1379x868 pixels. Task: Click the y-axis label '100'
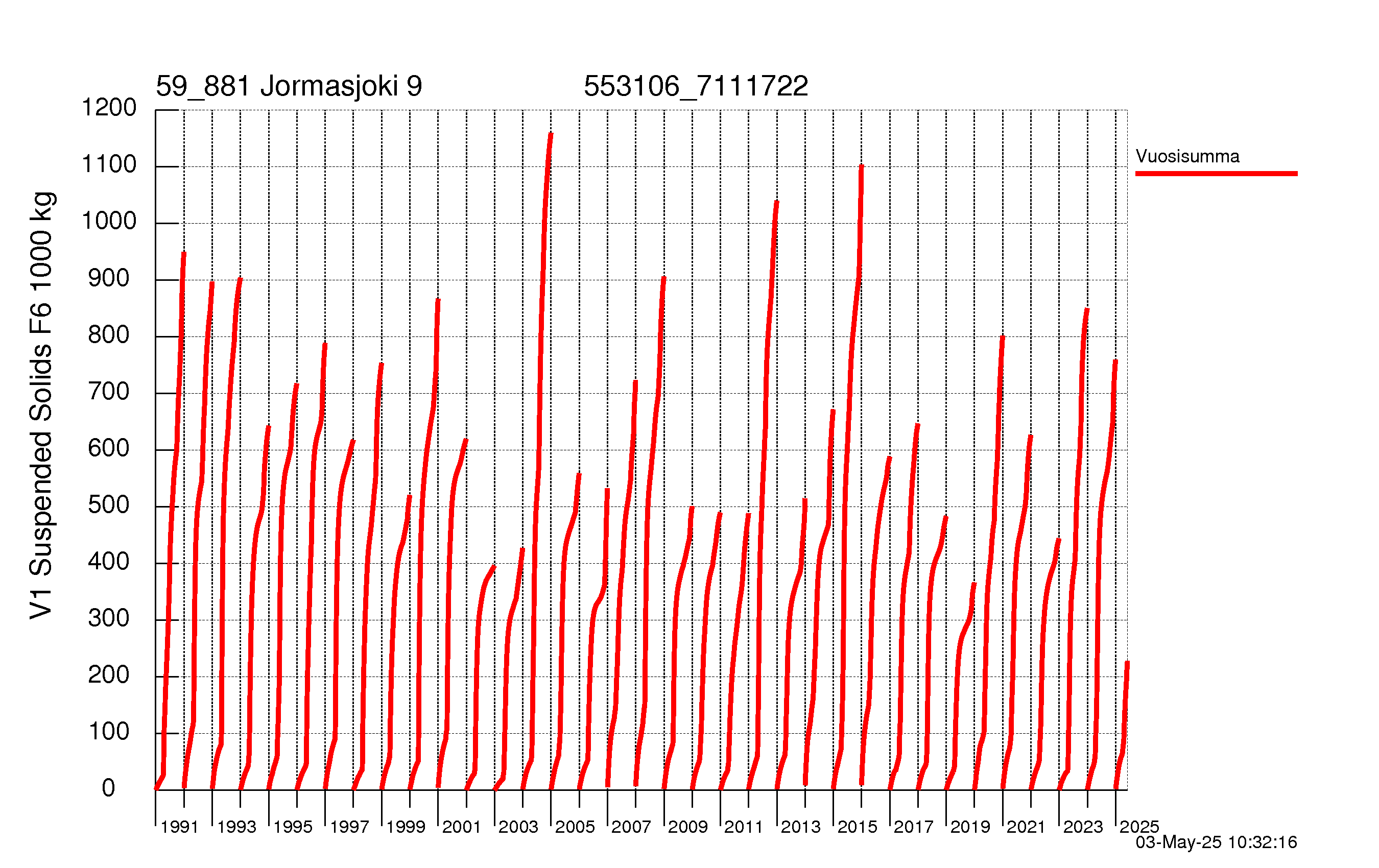pos(109,732)
